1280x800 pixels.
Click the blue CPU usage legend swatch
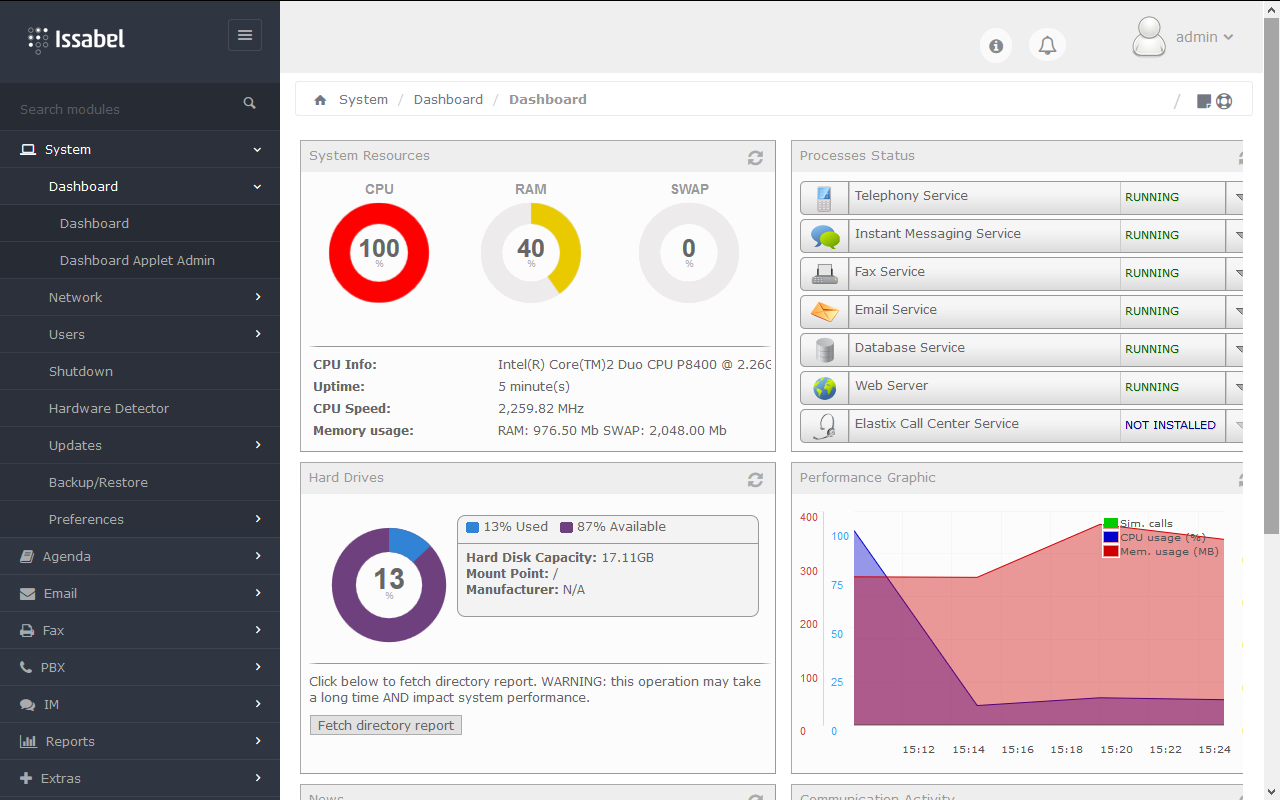point(1110,538)
